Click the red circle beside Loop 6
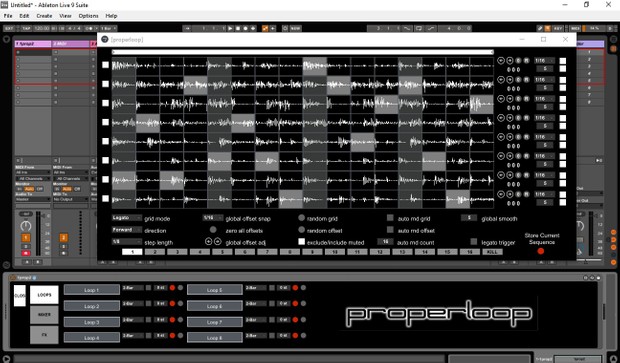This screenshot has height=363, width=620. (295, 304)
